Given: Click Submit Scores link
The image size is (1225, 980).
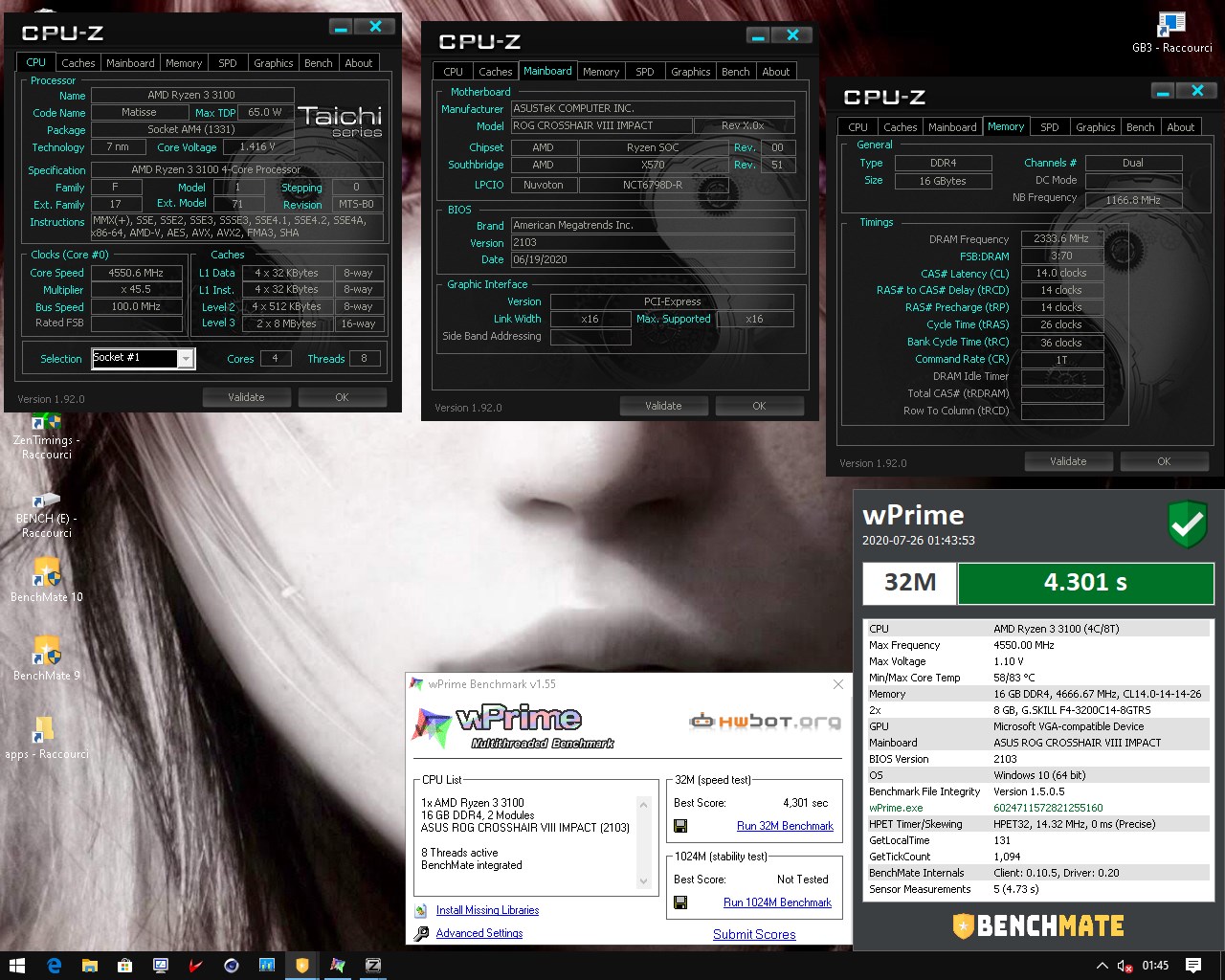Looking at the screenshot, I should [x=754, y=934].
